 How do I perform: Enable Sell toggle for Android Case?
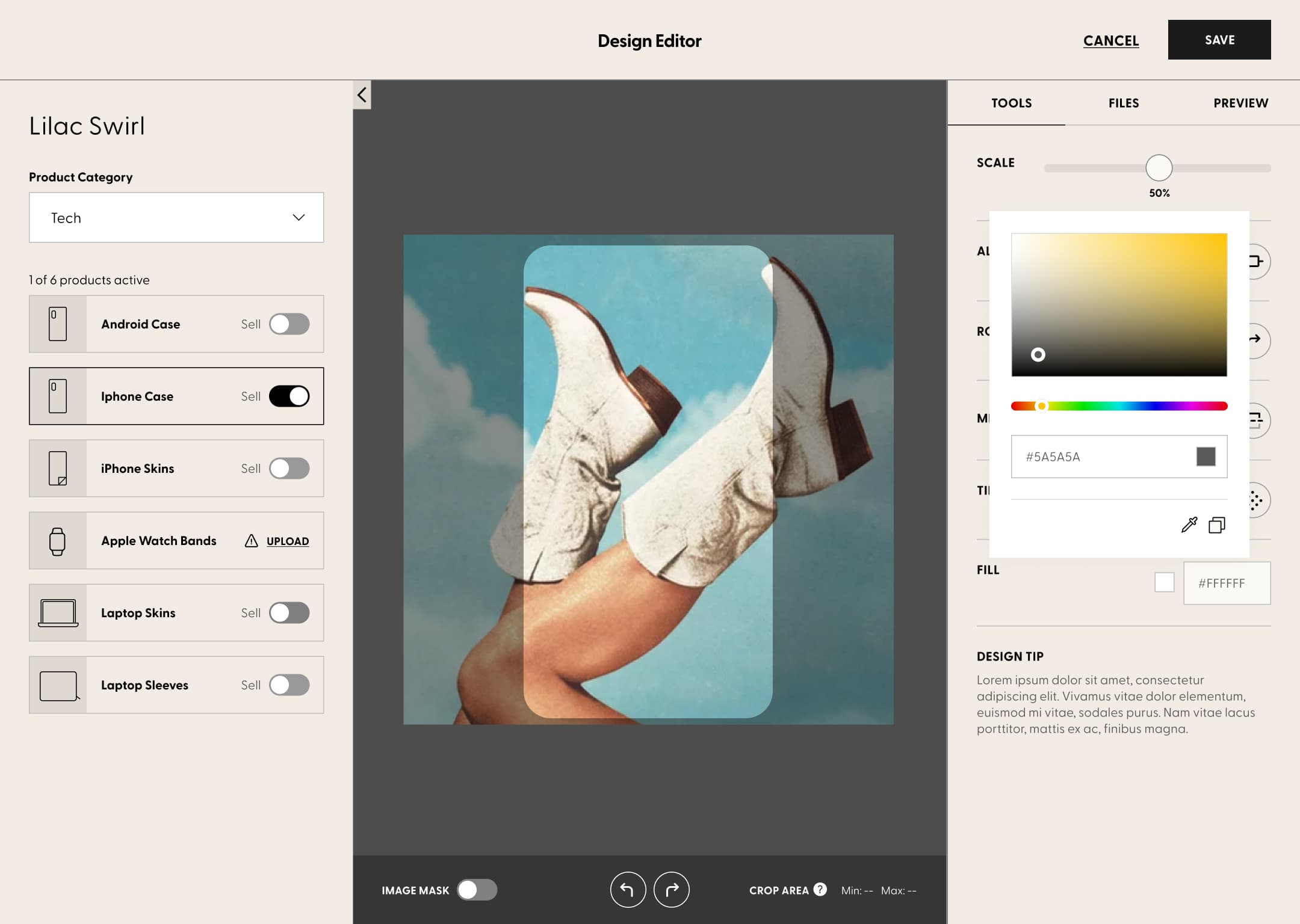click(x=289, y=324)
